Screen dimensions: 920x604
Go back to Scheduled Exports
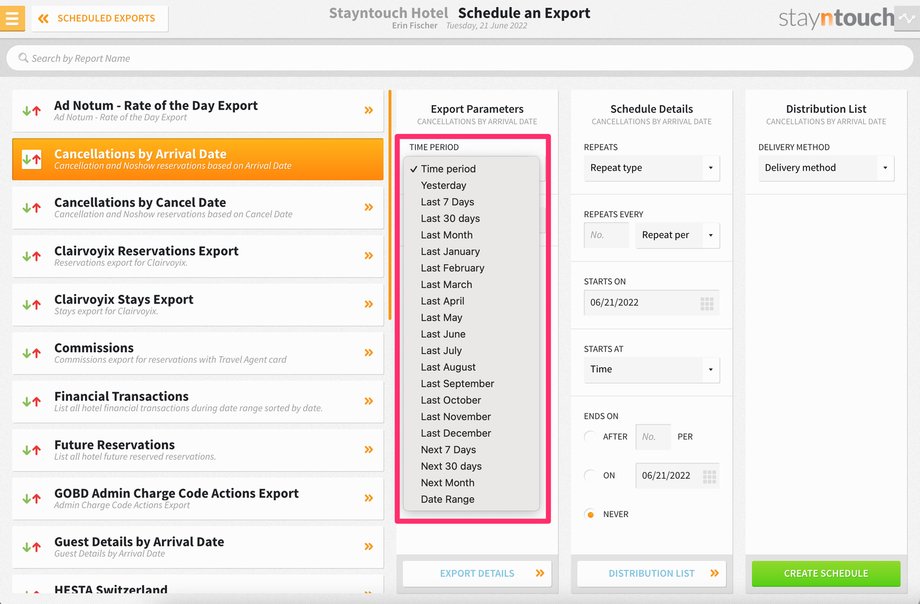[x=100, y=18]
